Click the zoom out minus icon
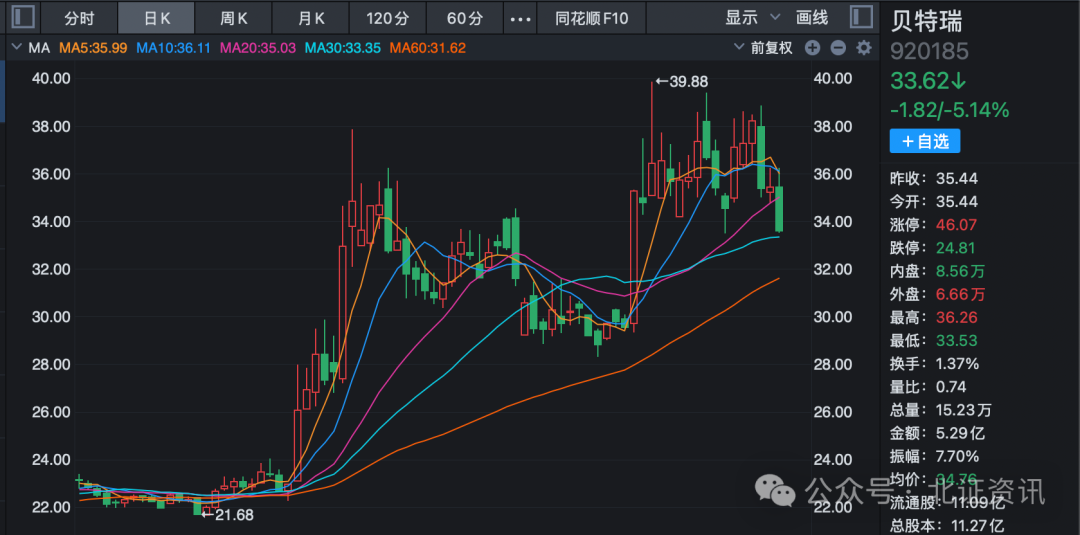Viewport: 1080px width, 535px height. (838, 48)
